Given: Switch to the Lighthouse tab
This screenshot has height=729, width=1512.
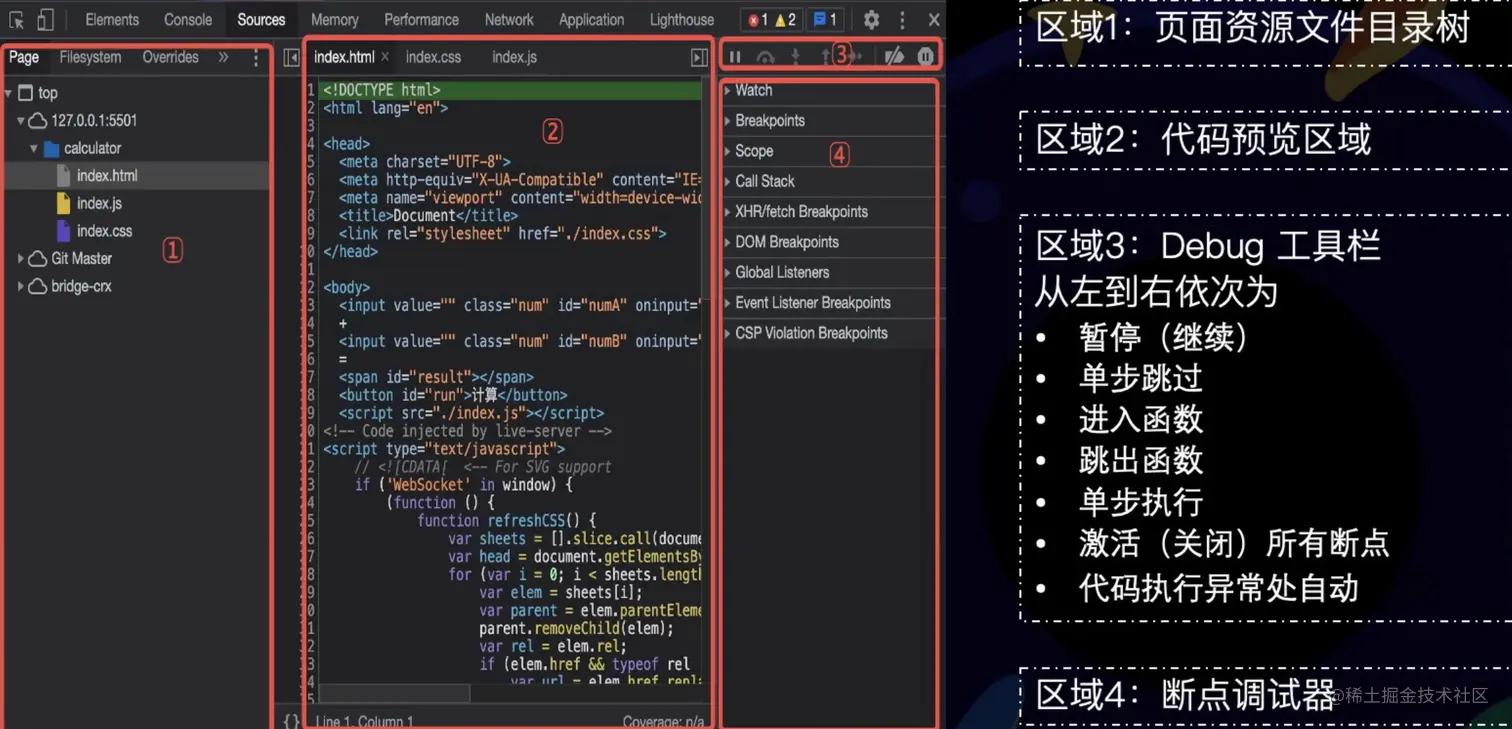Looking at the screenshot, I should (682, 20).
